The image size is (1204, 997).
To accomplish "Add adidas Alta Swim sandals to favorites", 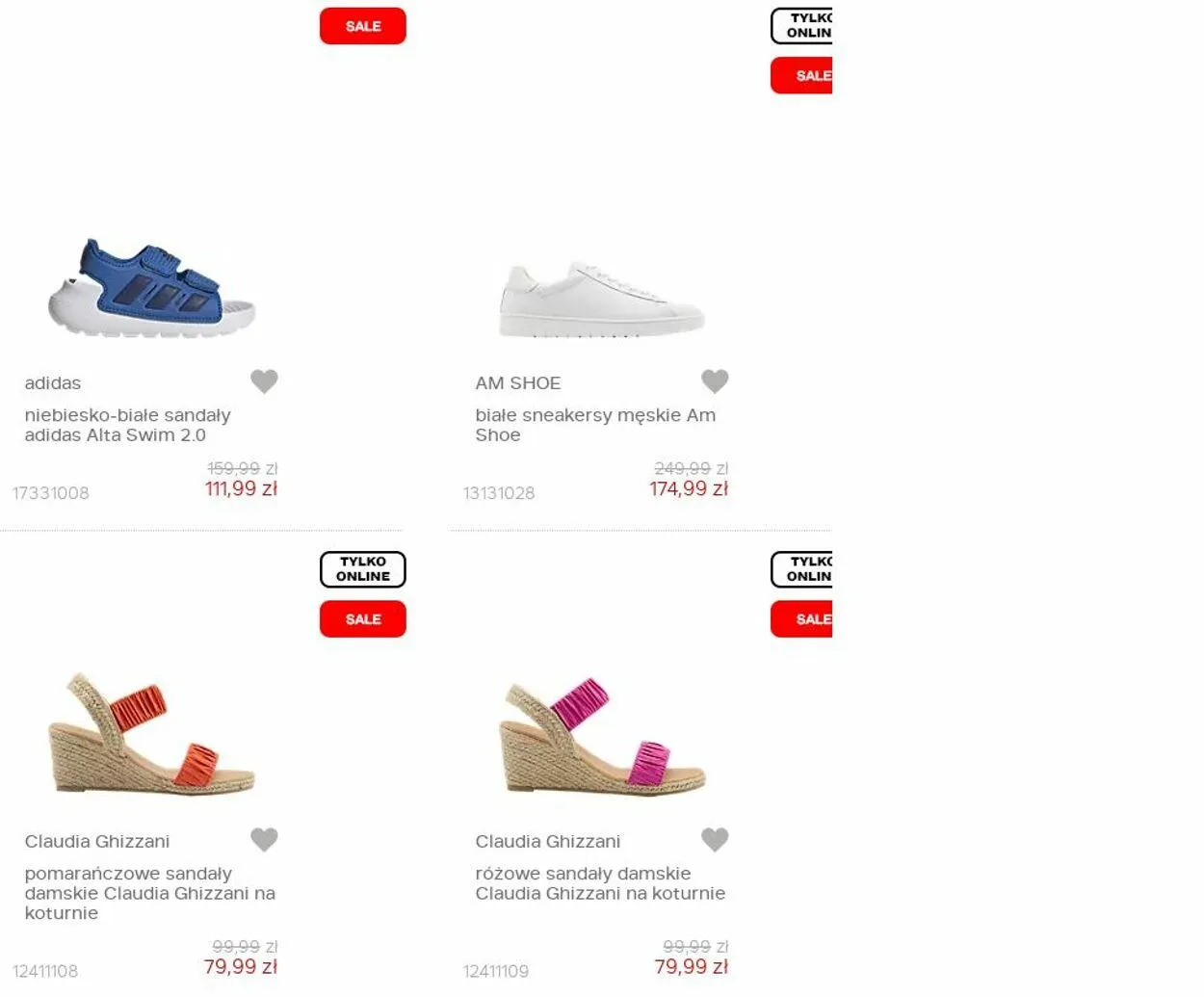I will click(x=264, y=381).
